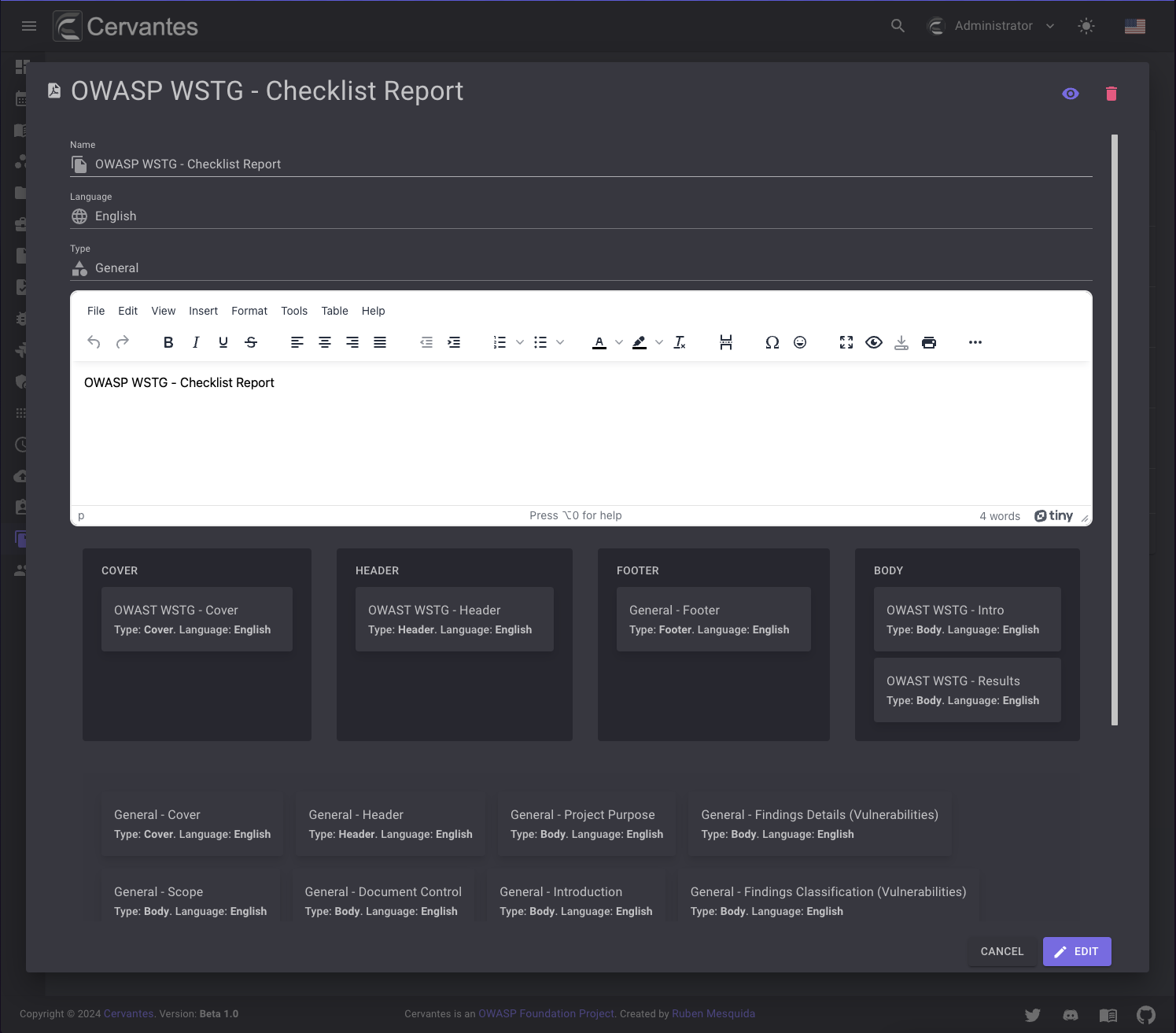Screen dimensions: 1176x1033
Task: Open the GitHub link in footer
Action: pyautogui.click(x=1146, y=1015)
